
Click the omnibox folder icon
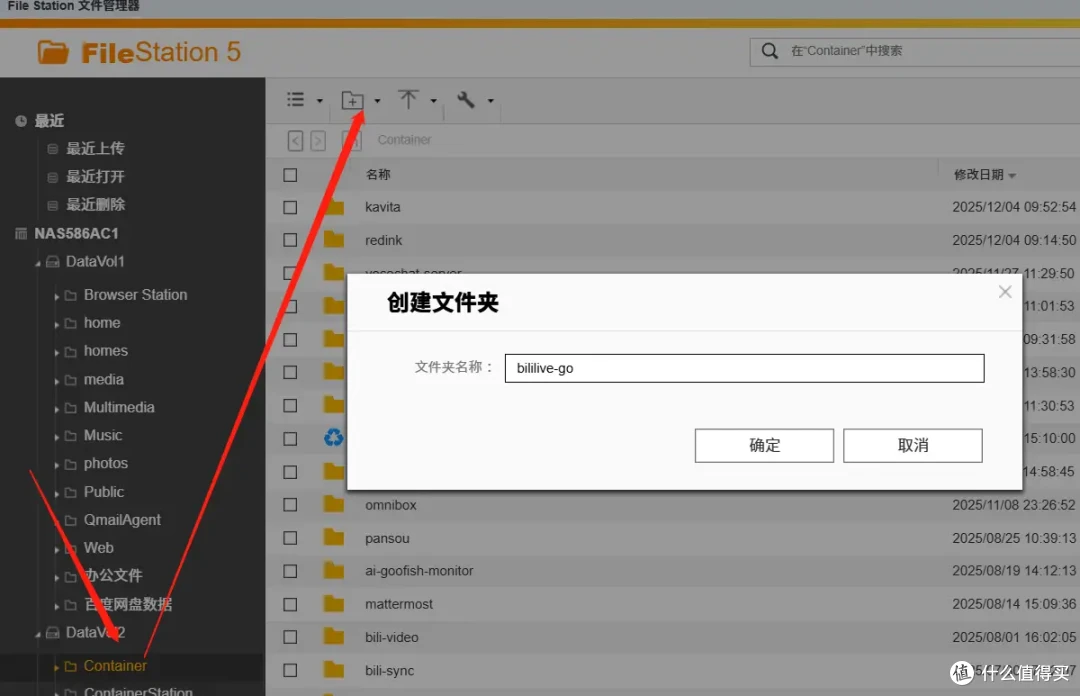334,504
